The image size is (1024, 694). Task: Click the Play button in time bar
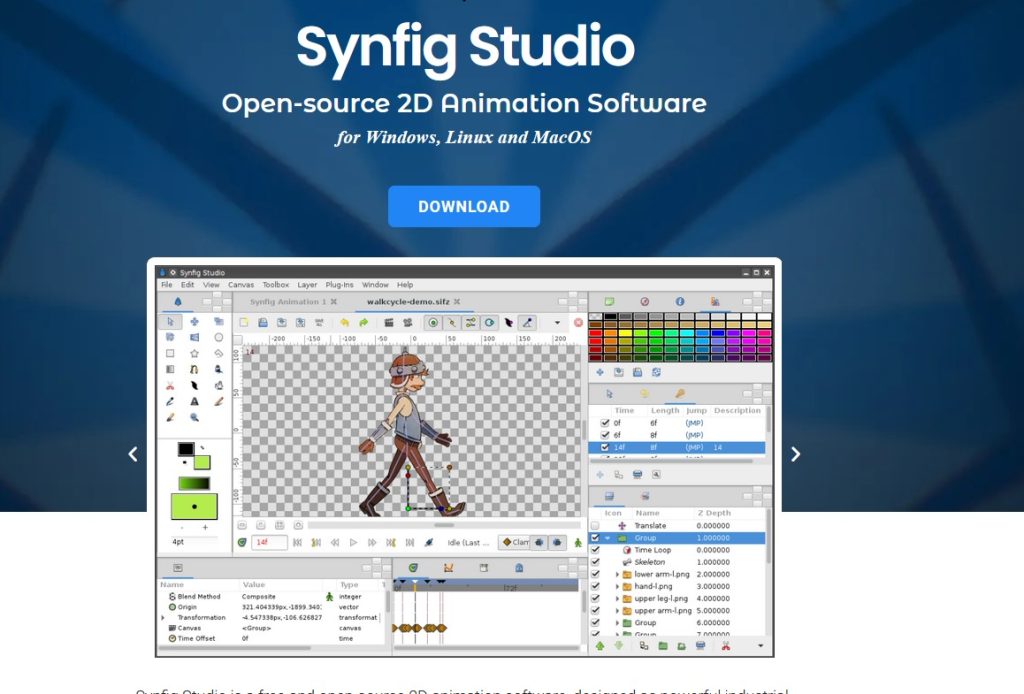tap(353, 543)
